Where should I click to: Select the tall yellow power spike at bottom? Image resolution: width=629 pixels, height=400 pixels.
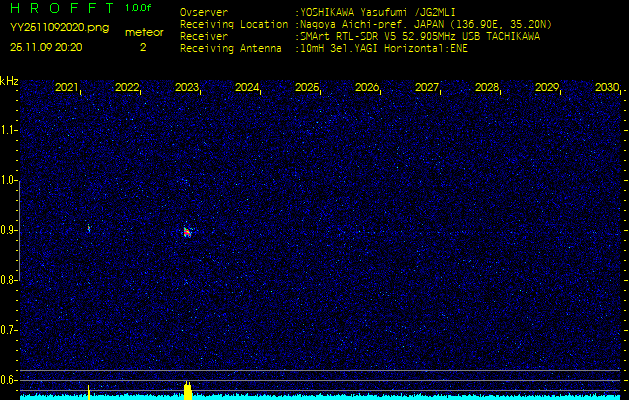coord(187,389)
